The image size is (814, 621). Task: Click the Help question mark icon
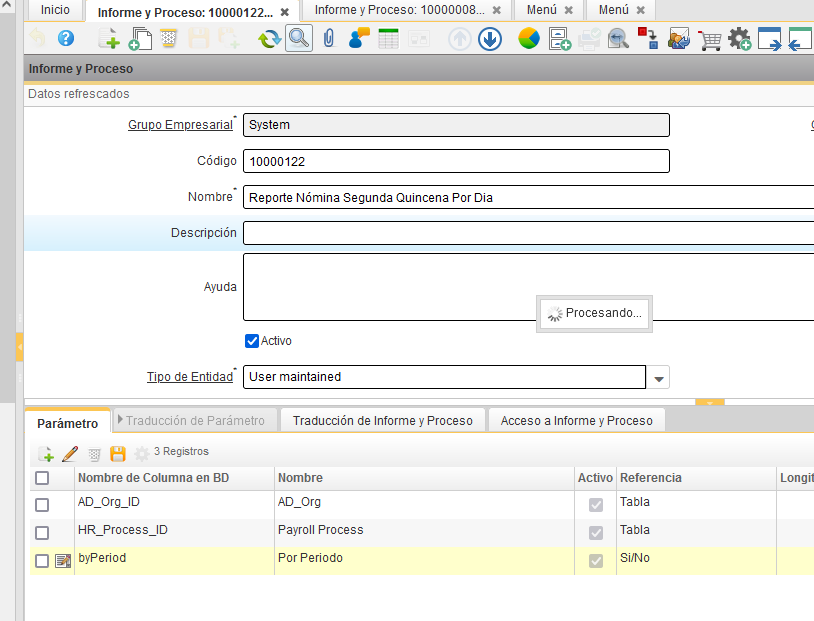pyautogui.click(x=66, y=39)
